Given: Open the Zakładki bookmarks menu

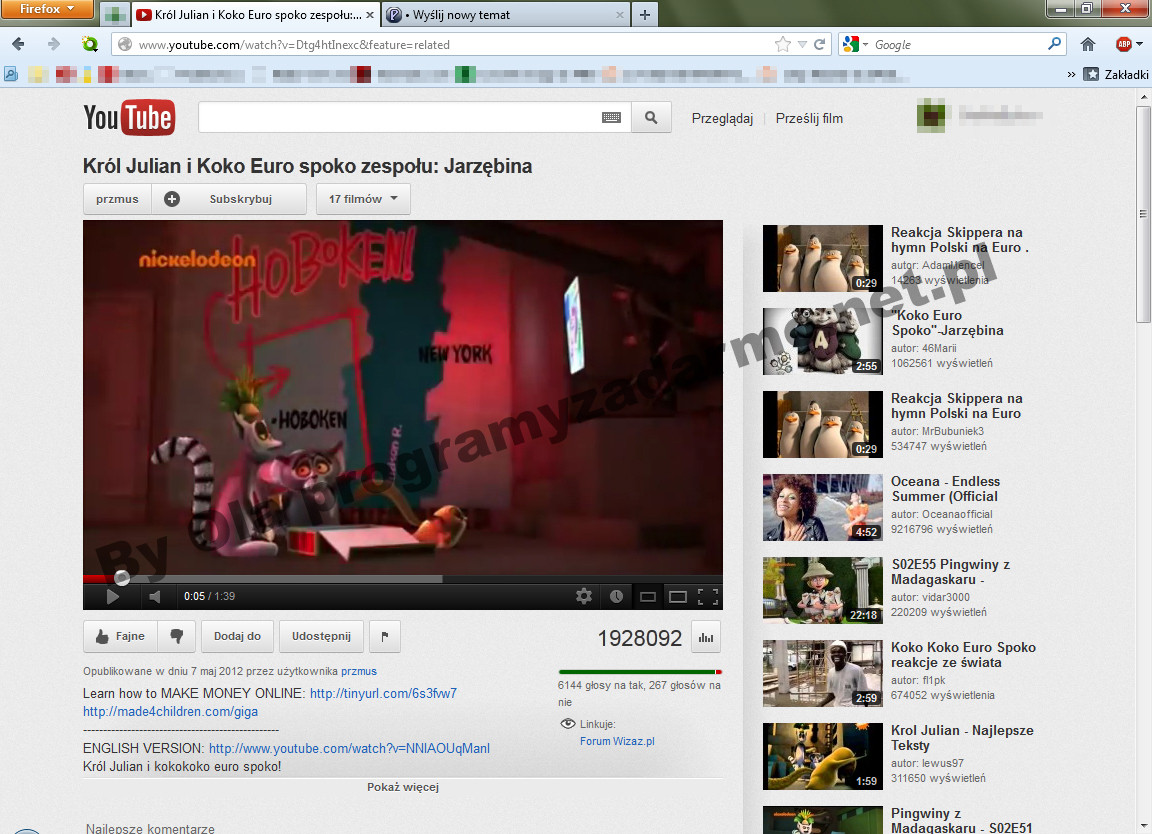Looking at the screenshot, I should coord(1117,74).
